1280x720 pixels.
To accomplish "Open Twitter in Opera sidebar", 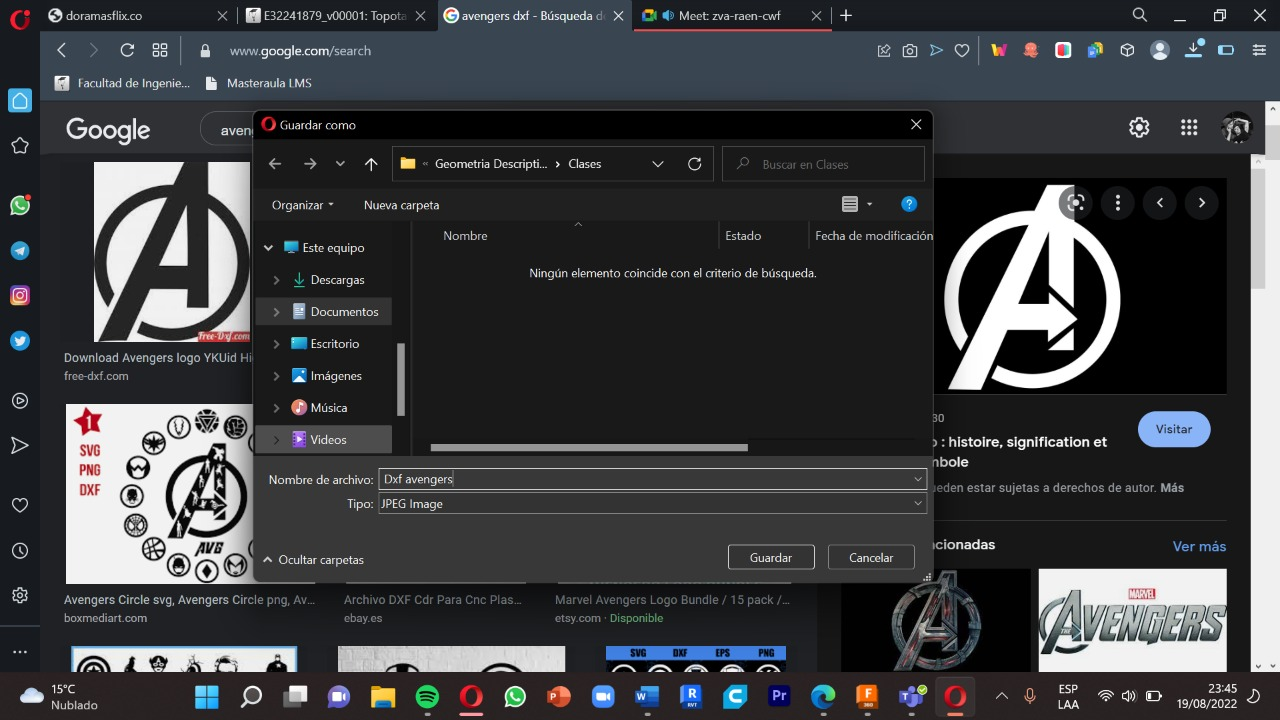I will point(20,340).
